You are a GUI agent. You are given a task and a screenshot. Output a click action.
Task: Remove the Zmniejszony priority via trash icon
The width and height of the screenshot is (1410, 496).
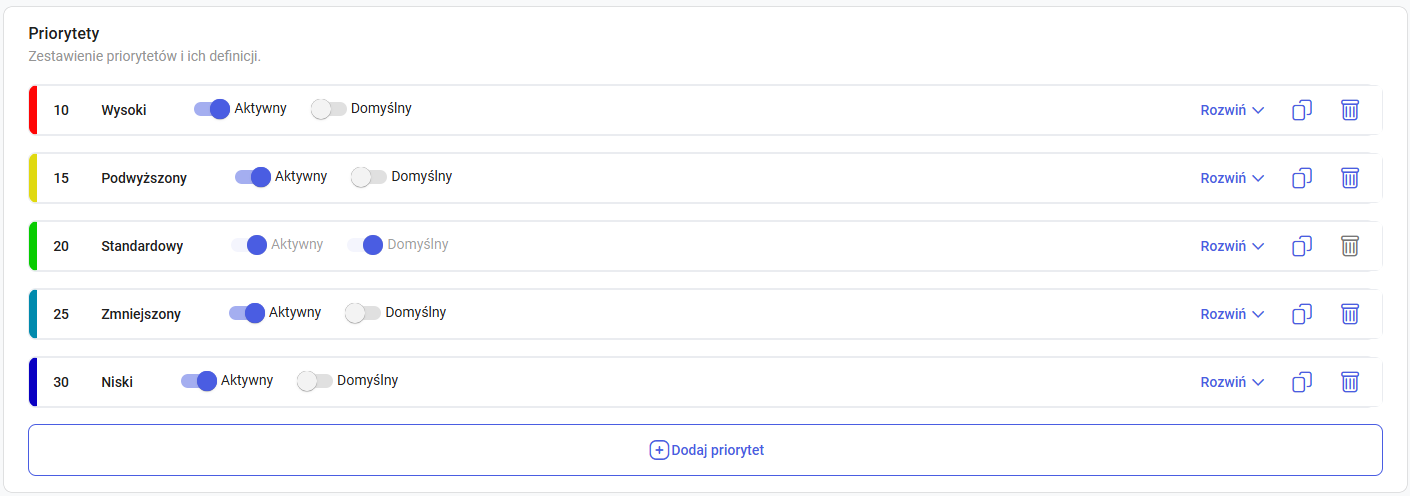click(x=1349, y=314)
